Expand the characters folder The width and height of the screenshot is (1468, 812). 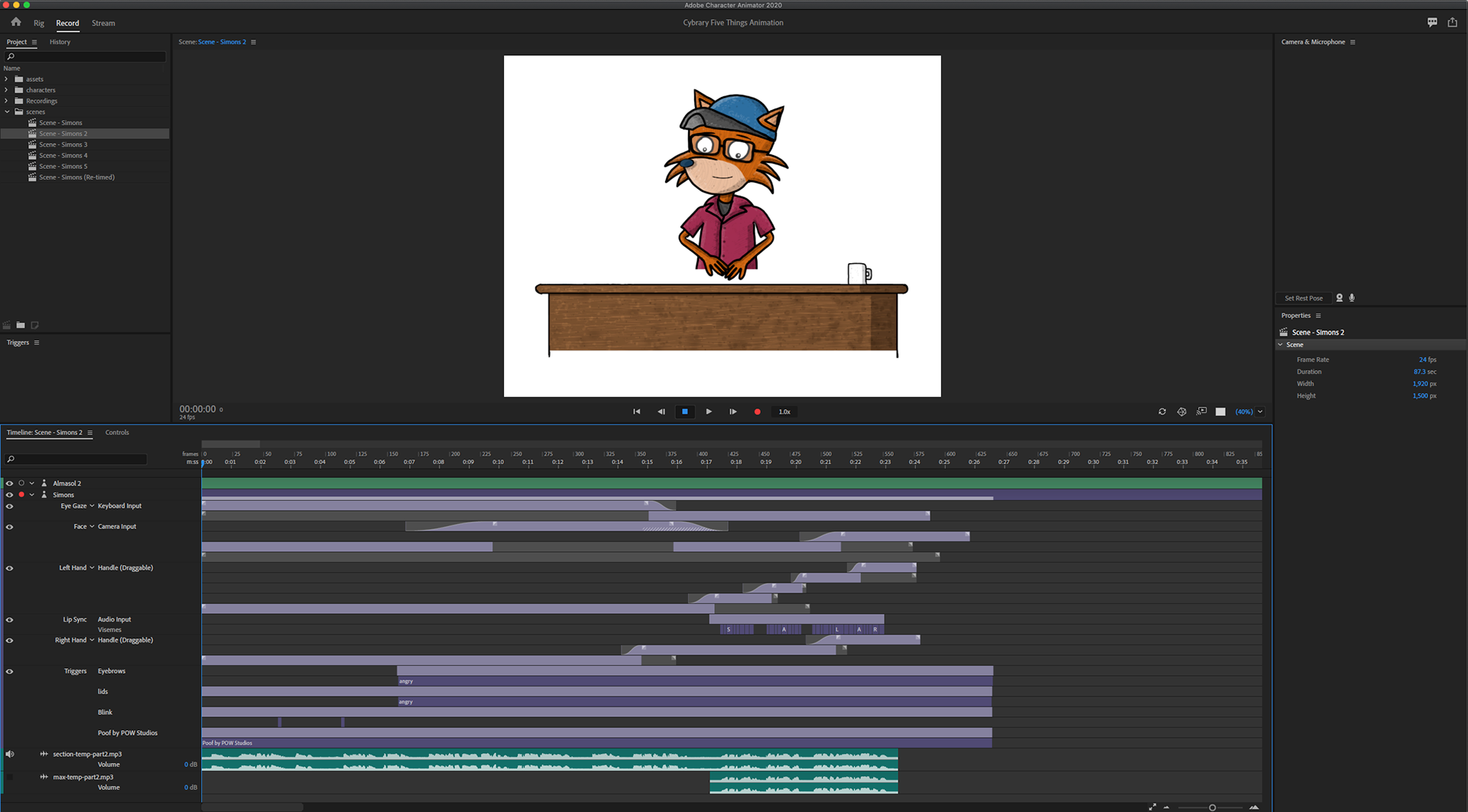click(6, 90)
